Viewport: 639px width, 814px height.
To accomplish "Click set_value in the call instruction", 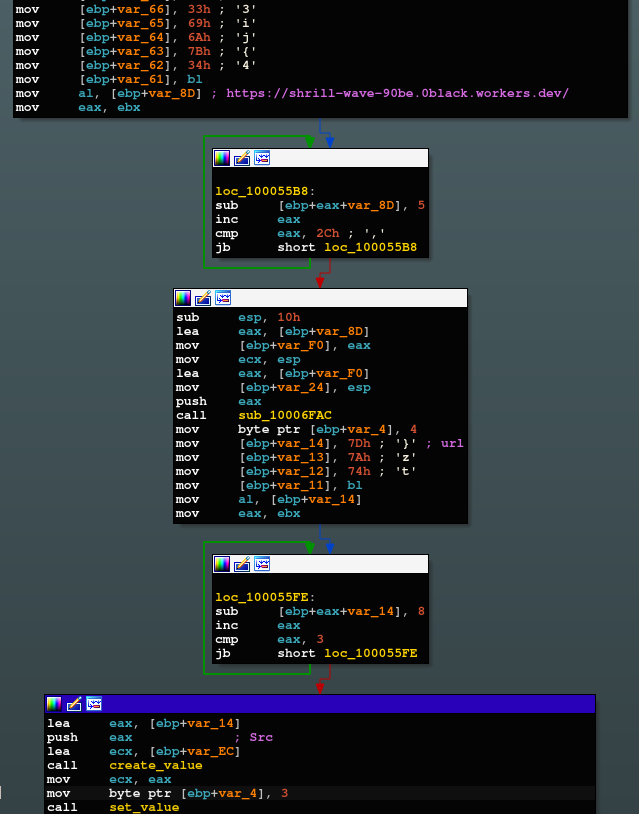I will (144, 807).
